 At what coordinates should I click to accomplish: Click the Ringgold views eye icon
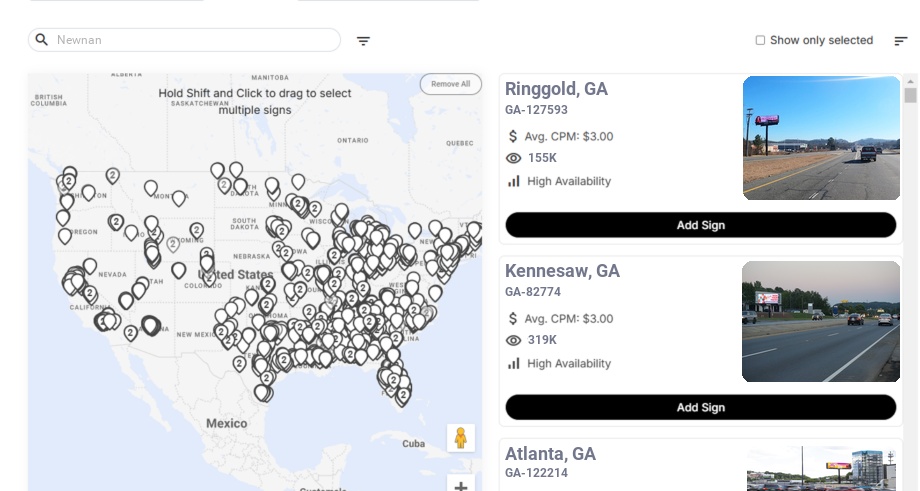[514, 158]
